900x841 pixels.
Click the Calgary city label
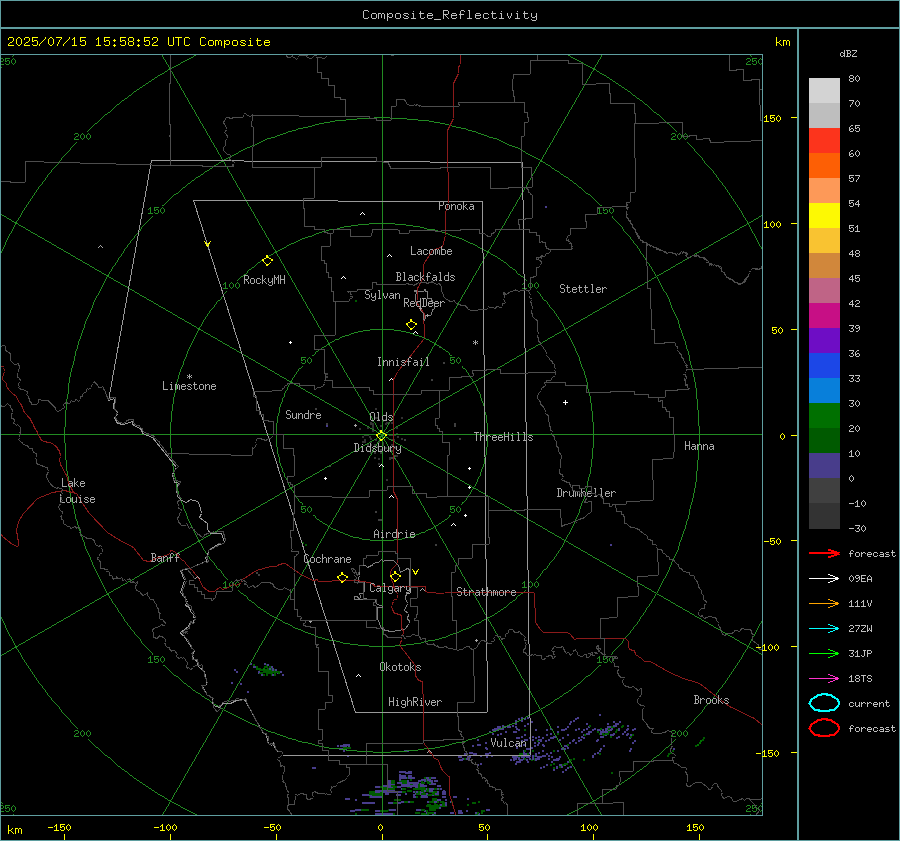pos(390,588)
